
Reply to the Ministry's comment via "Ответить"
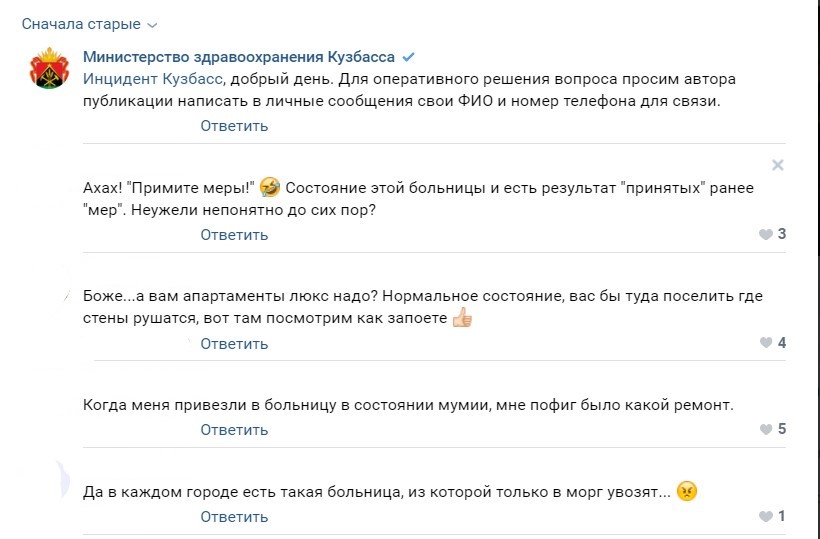point(234,126)
